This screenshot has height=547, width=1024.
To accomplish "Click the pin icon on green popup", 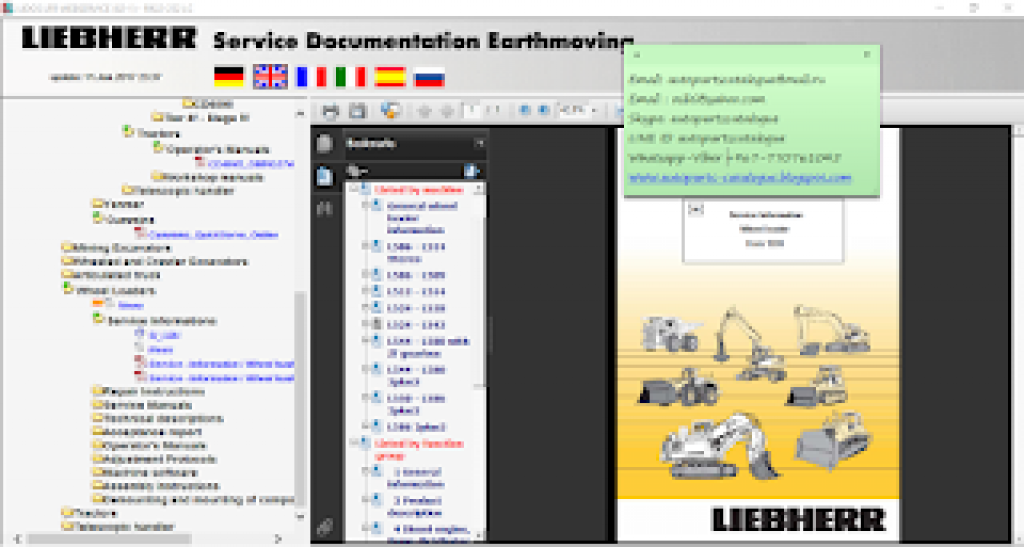I will coord(637,55).
